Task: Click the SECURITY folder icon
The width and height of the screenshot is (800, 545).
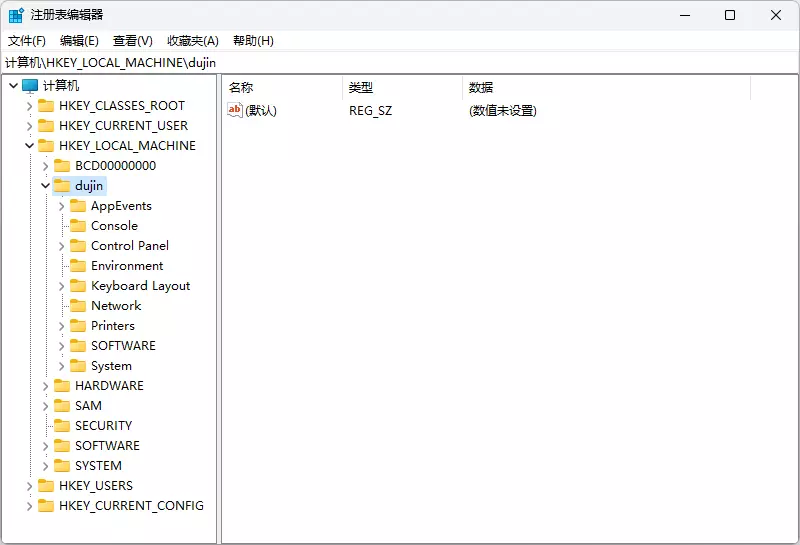Action: tap(62, 426)
